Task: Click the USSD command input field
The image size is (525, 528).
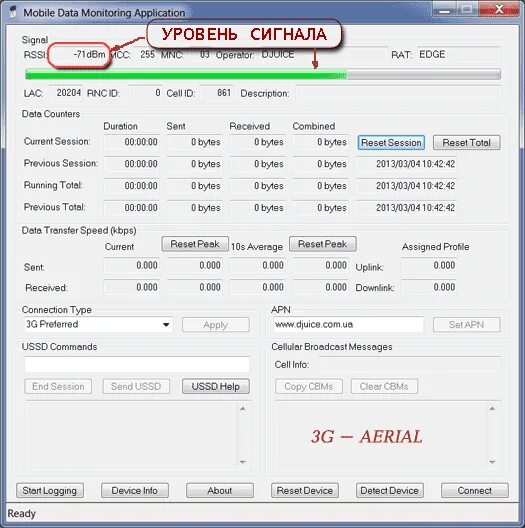Action: (x=137, y=365)
